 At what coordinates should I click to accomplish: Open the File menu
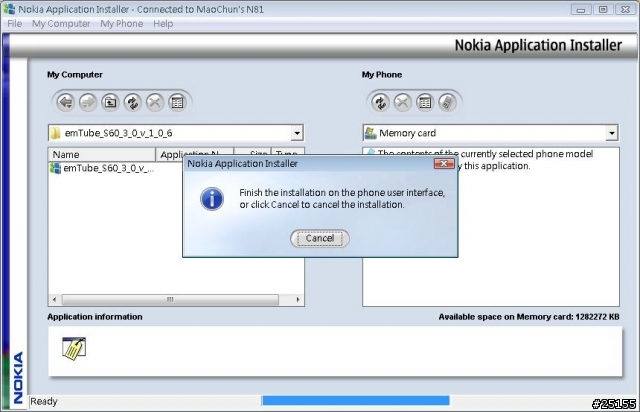pyautogui.click(x=15, y=24)
